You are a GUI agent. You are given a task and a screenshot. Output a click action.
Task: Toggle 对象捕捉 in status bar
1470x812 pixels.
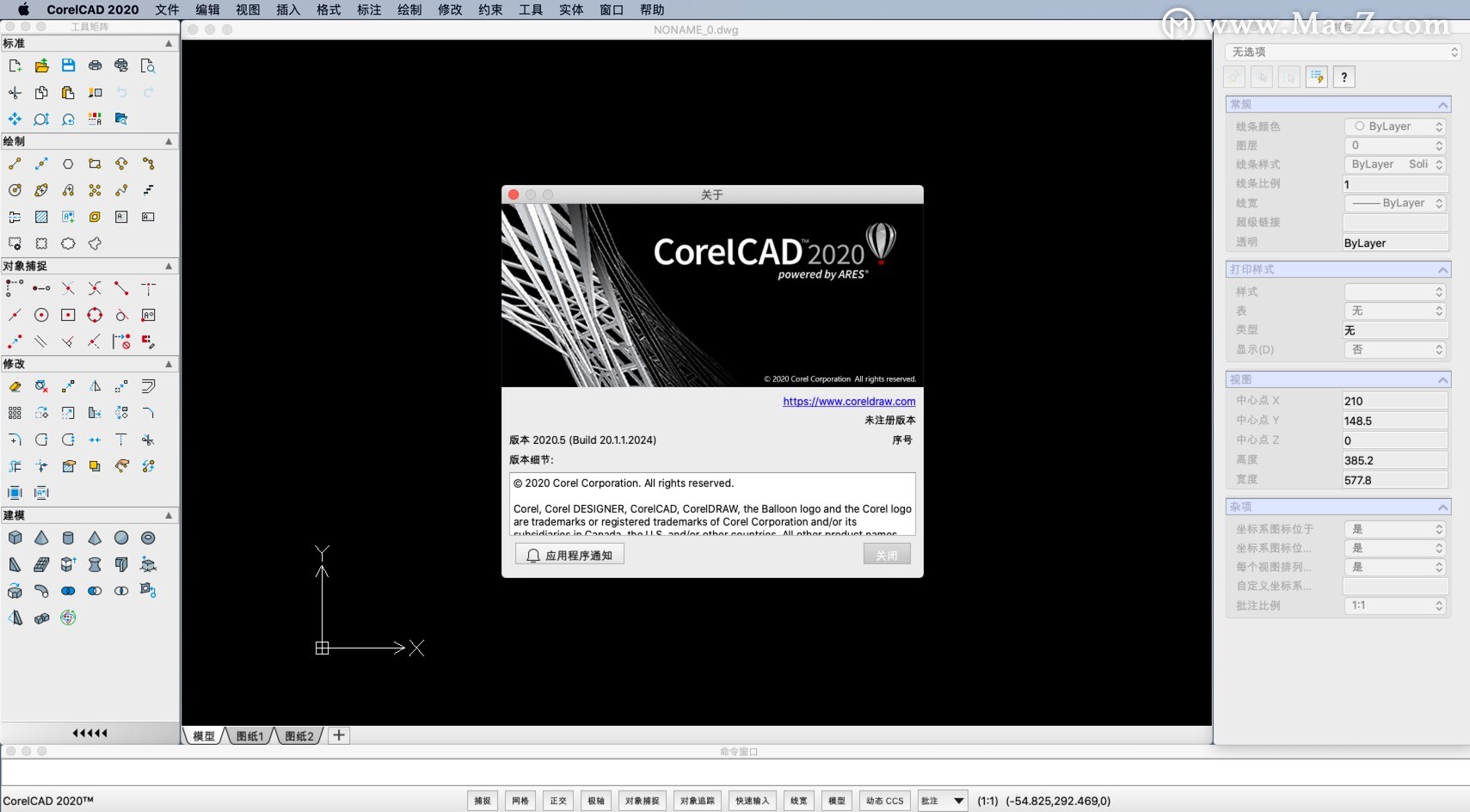pos(643,801)
